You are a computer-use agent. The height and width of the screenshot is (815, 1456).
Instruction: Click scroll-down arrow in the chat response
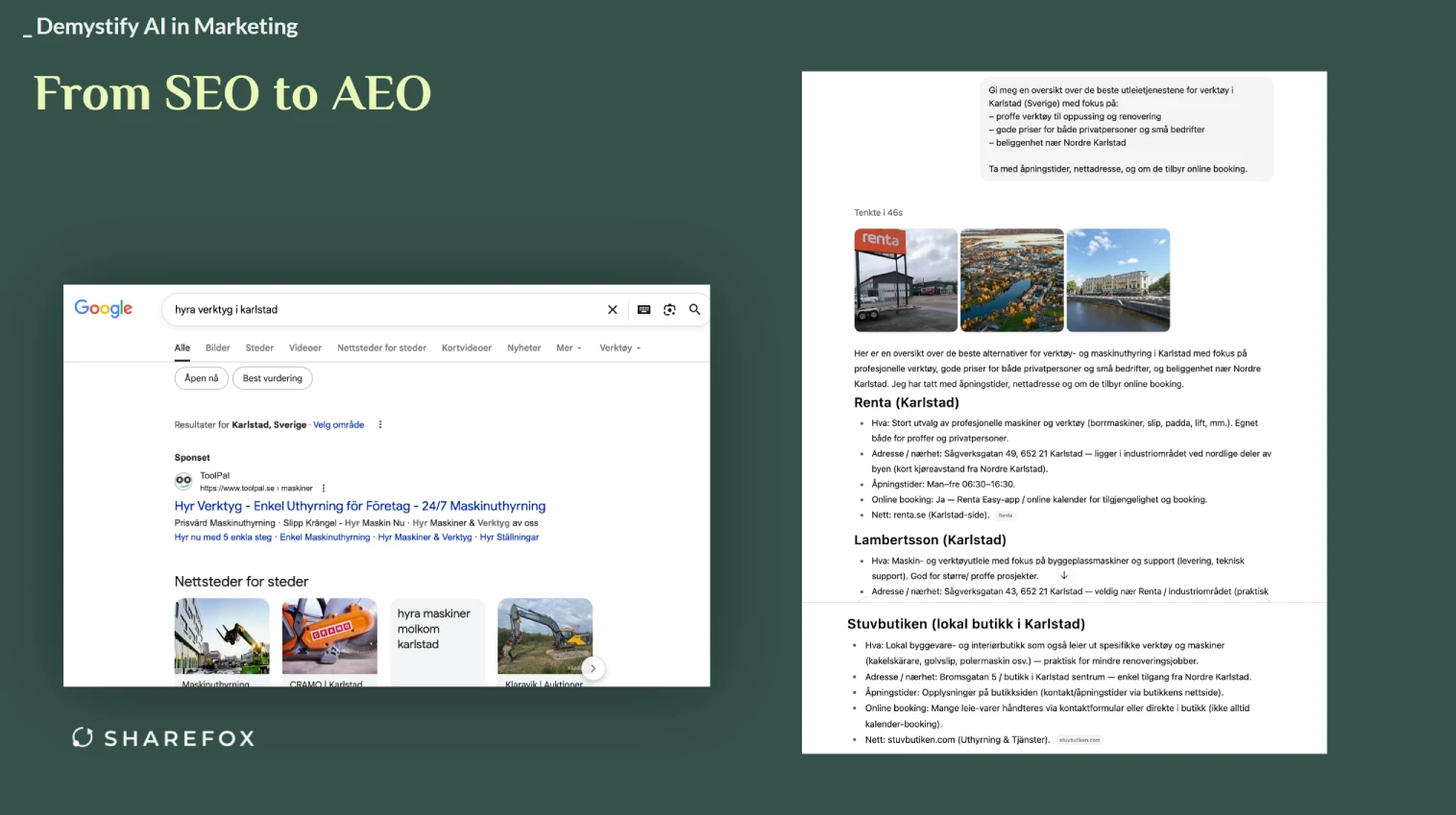[1064, 576]
